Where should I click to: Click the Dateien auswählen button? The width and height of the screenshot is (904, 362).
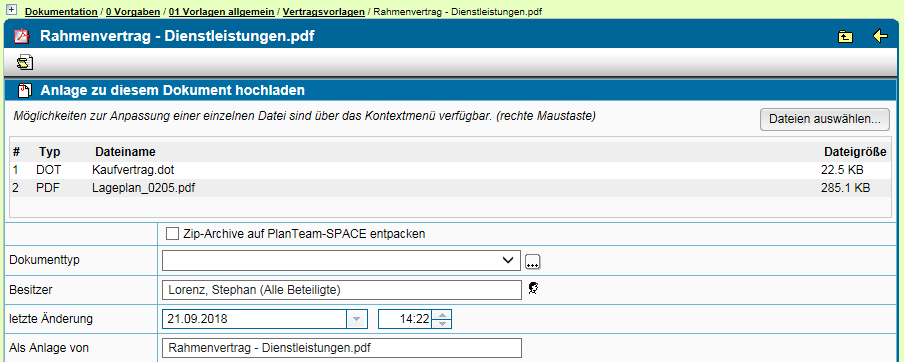coord(824,119)
